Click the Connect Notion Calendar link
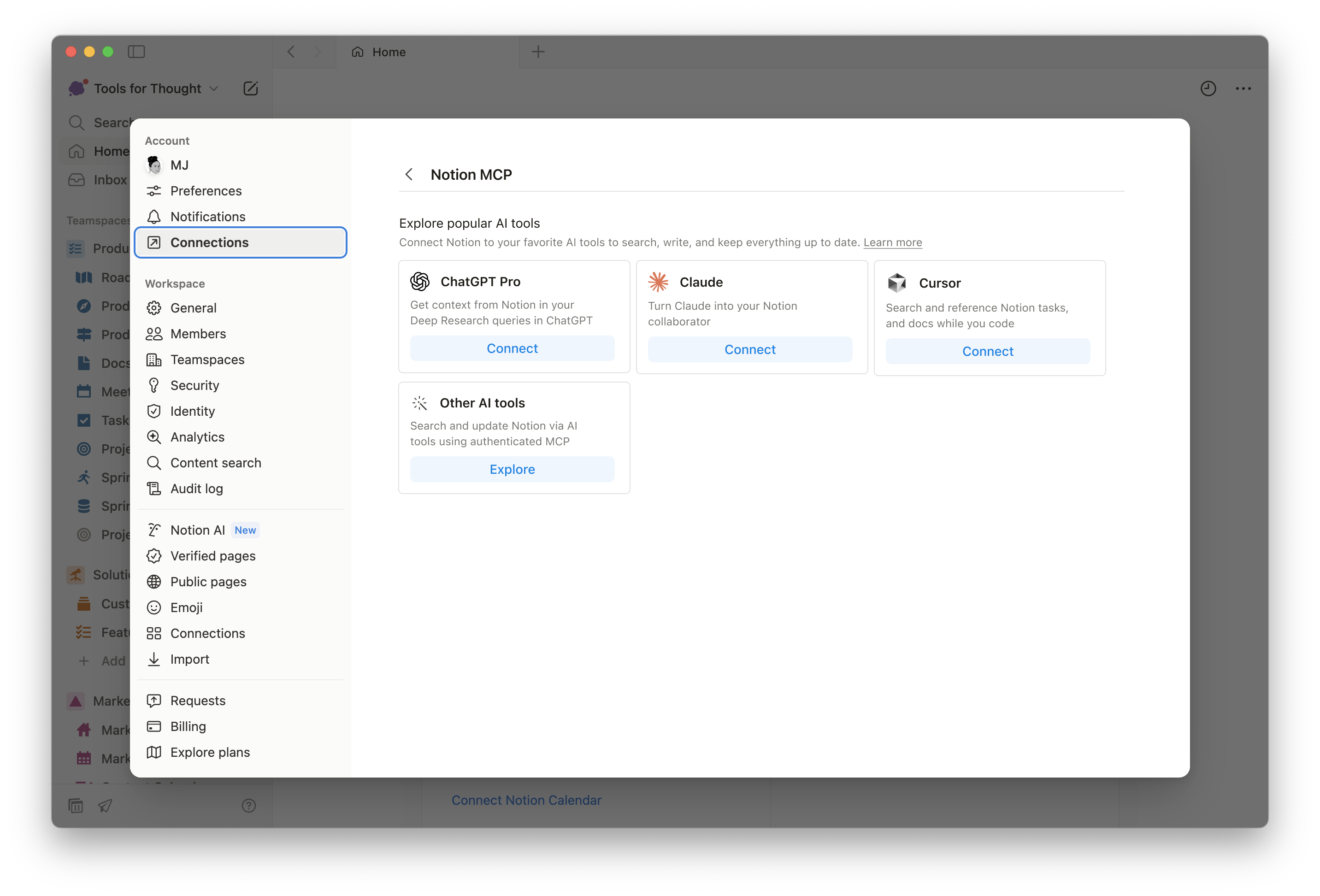The image size is (1320, 896). point(526,800)
